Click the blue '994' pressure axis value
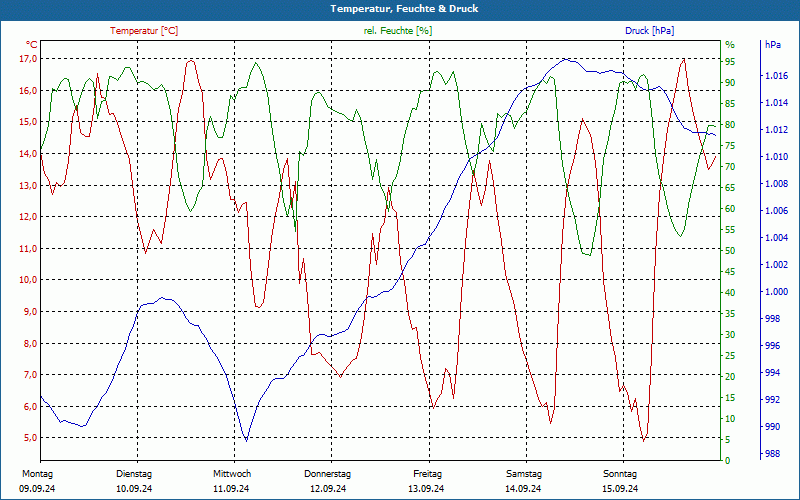This screenshot has width=800, height=500. point(773,373)
